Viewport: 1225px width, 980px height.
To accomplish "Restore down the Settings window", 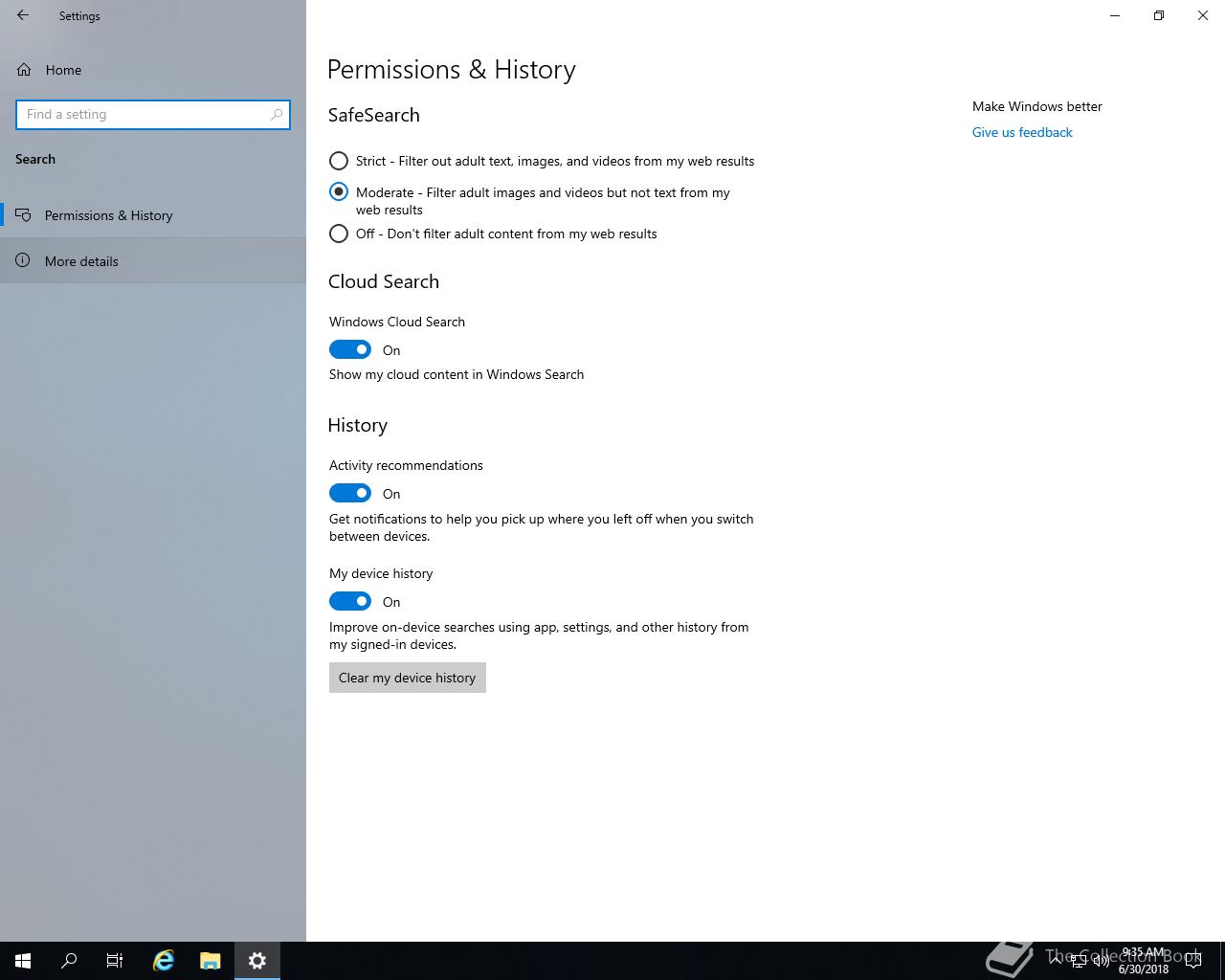I will click(1159, 15).
